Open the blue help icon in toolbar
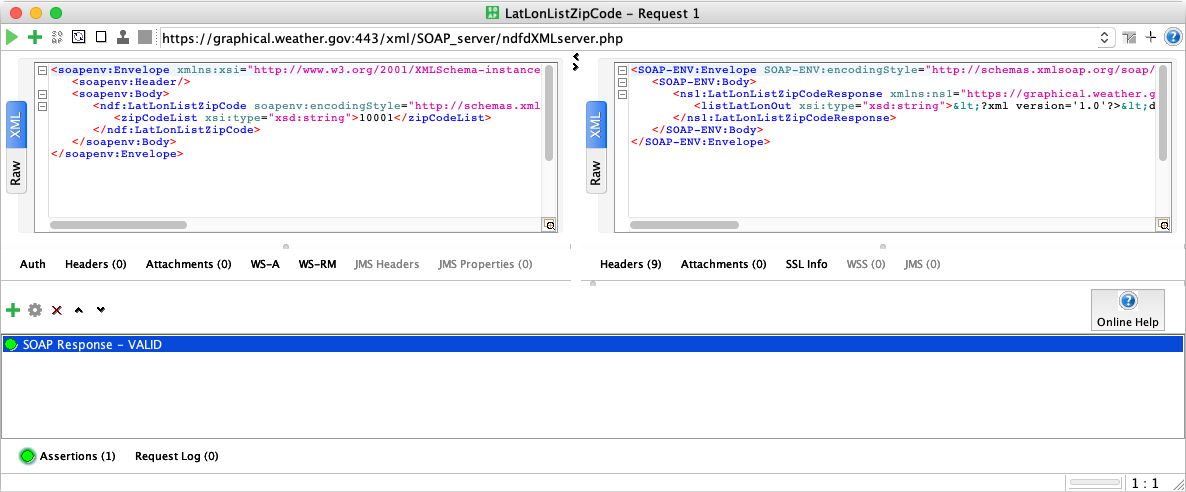 tap(1174, 37)
